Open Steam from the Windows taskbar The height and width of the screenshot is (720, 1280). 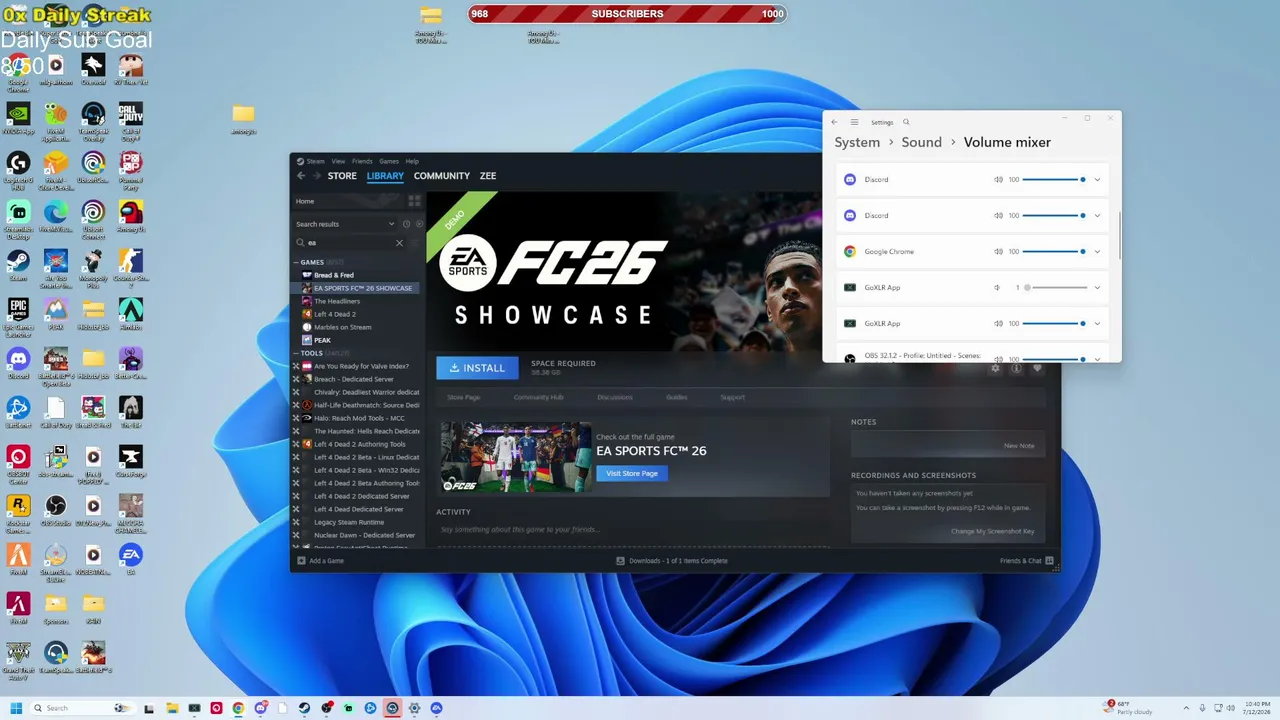[x=304, y=708]
